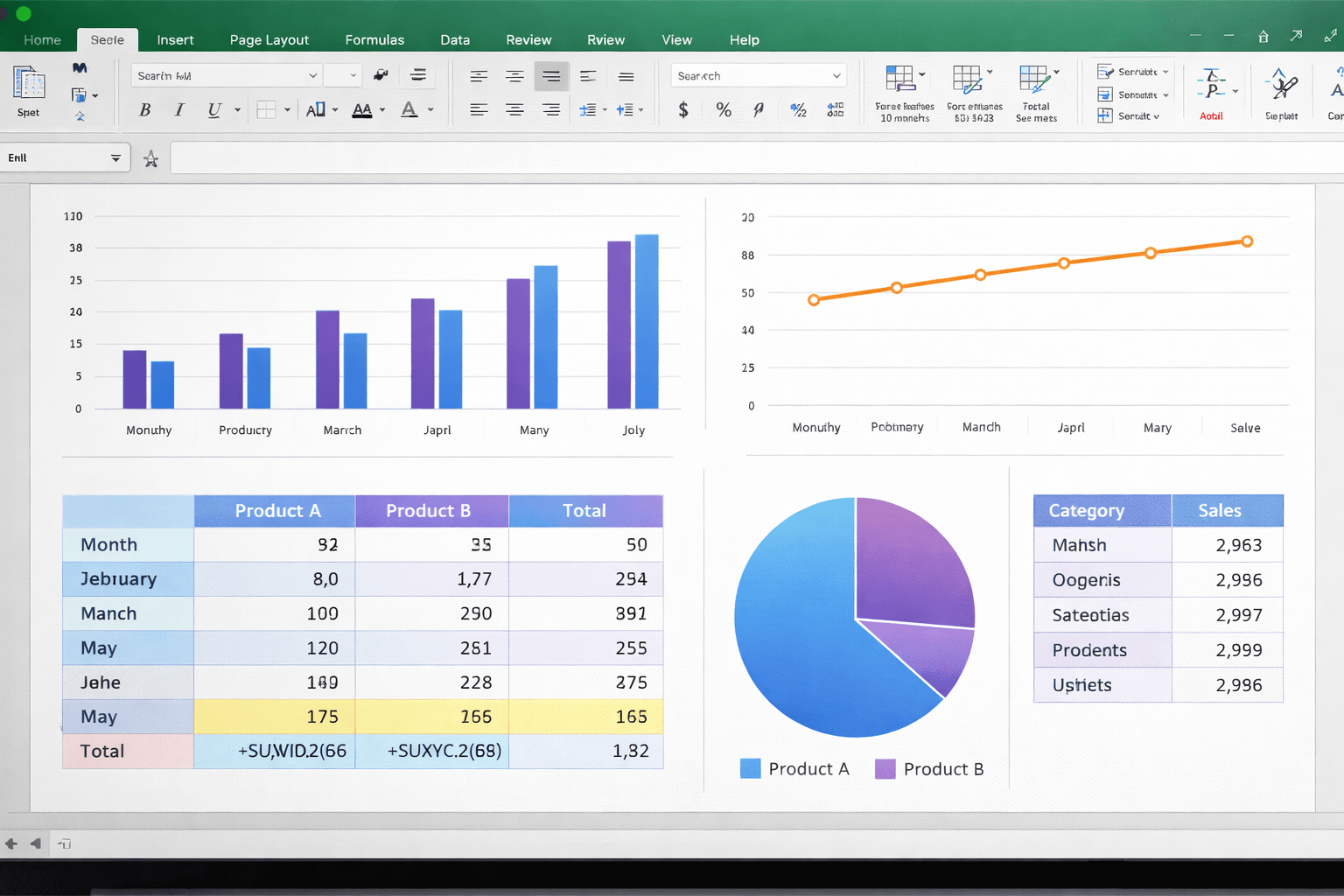
Task: Open the font color tool
Action: [x=409, y=110]
